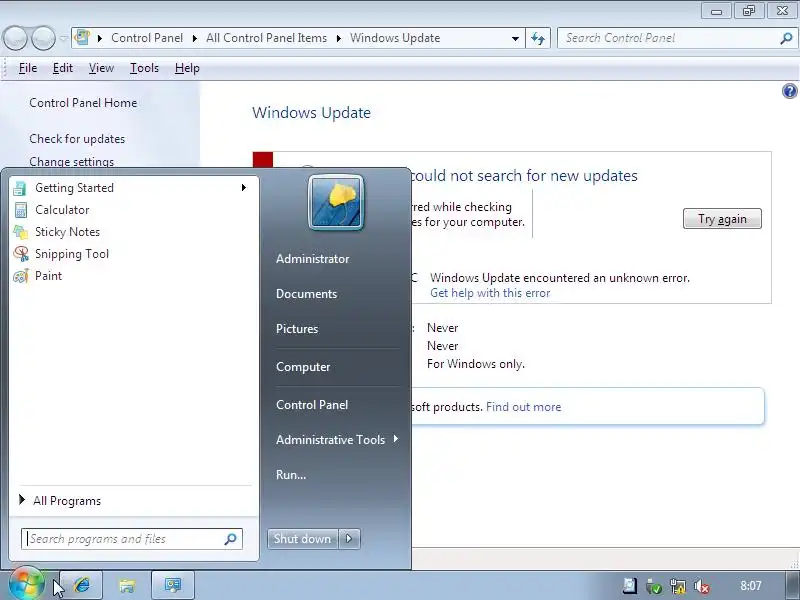Click the forward navigation button

[x=43, y=38]
